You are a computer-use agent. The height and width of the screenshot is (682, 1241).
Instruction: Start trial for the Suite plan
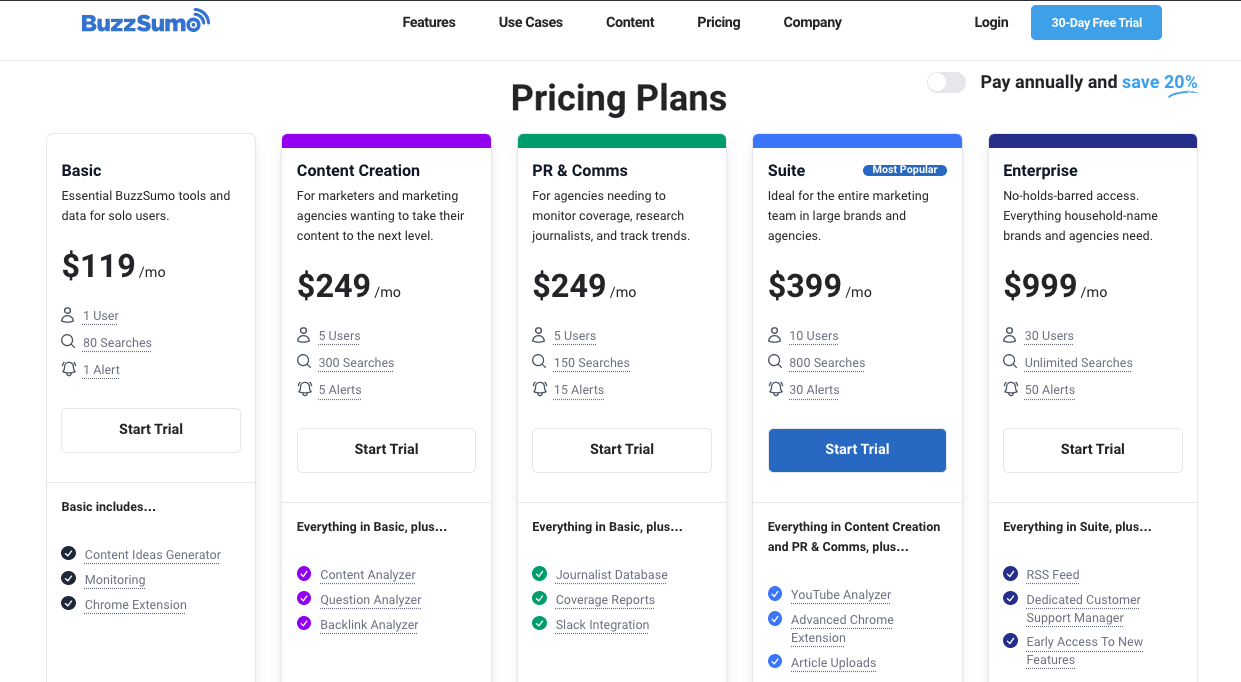pos(857,450)
